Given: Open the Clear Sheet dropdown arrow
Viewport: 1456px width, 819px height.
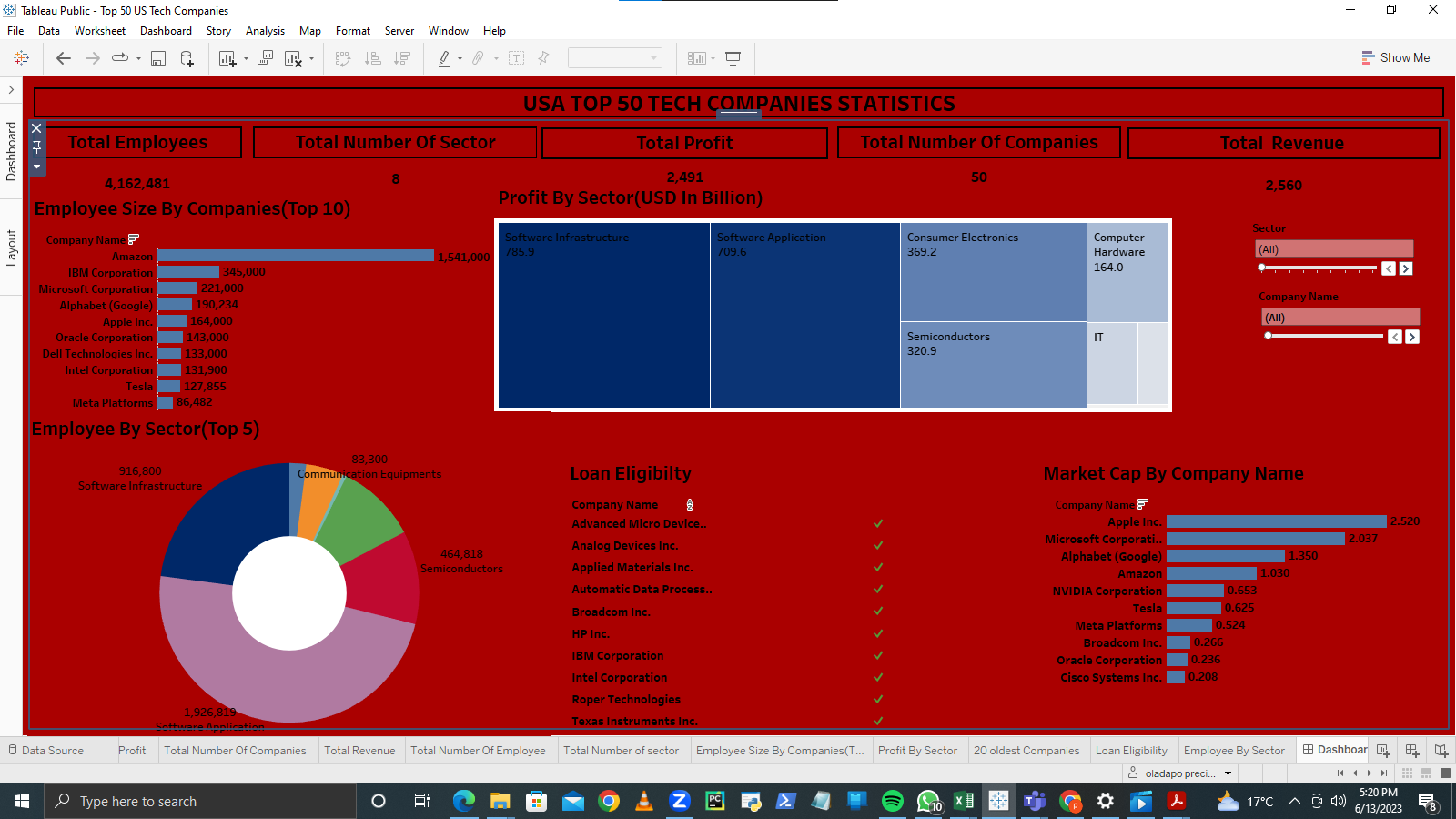Looking at the screenshot, I should pos(311,59).
